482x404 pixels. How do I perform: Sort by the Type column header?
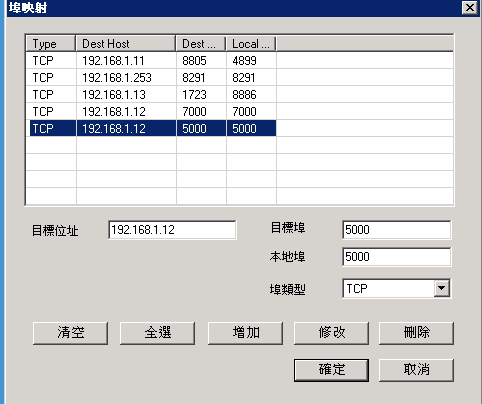pos(51,44)
